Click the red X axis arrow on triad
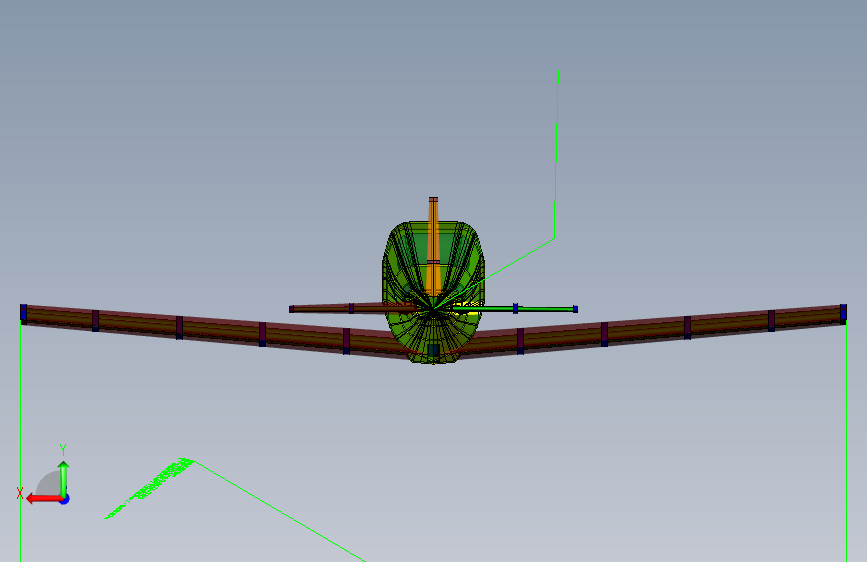The width and height of the screenshot is (867, 562). click(43, 499)
